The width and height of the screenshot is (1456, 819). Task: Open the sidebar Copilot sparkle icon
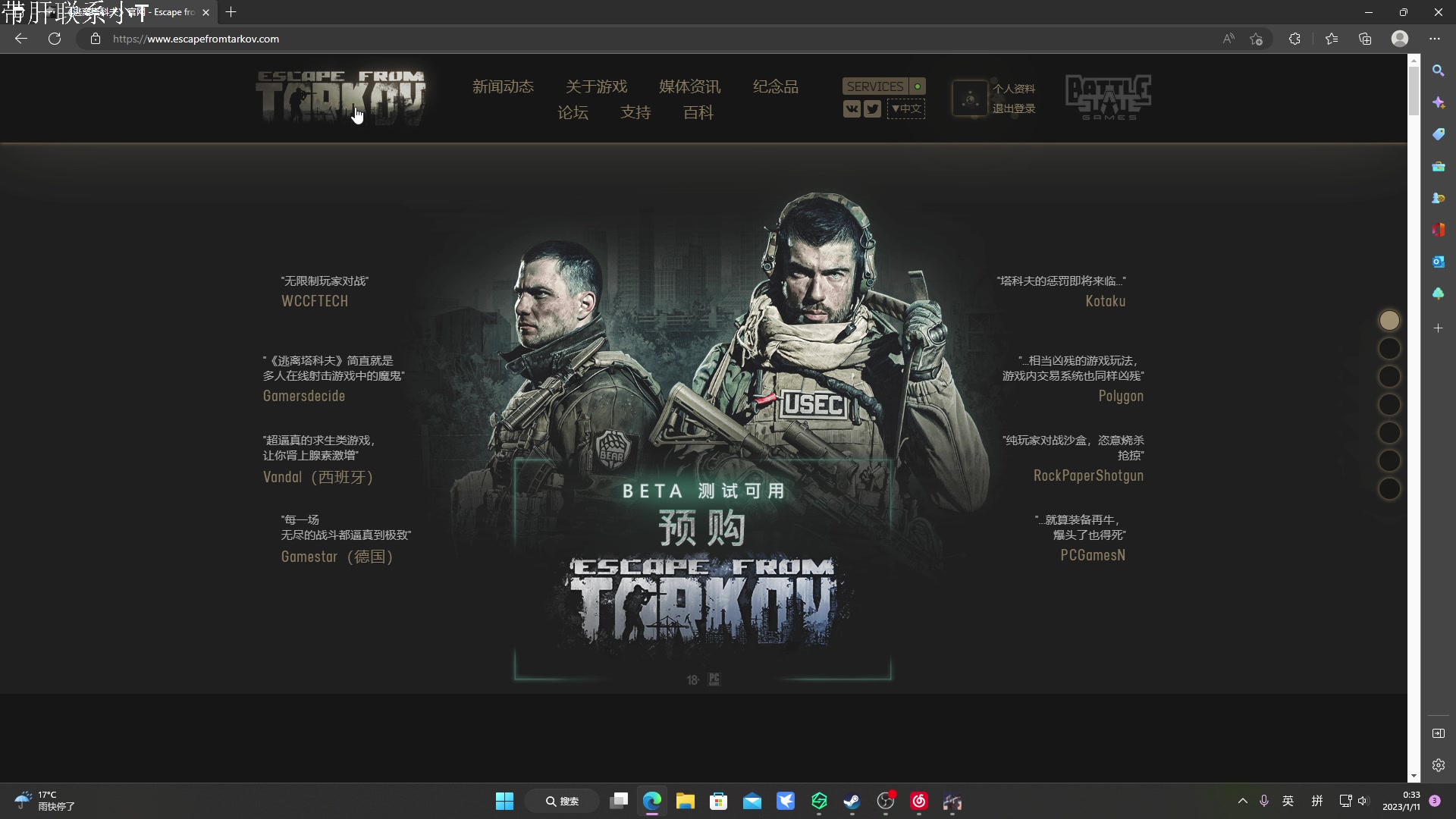[1439, 102]
